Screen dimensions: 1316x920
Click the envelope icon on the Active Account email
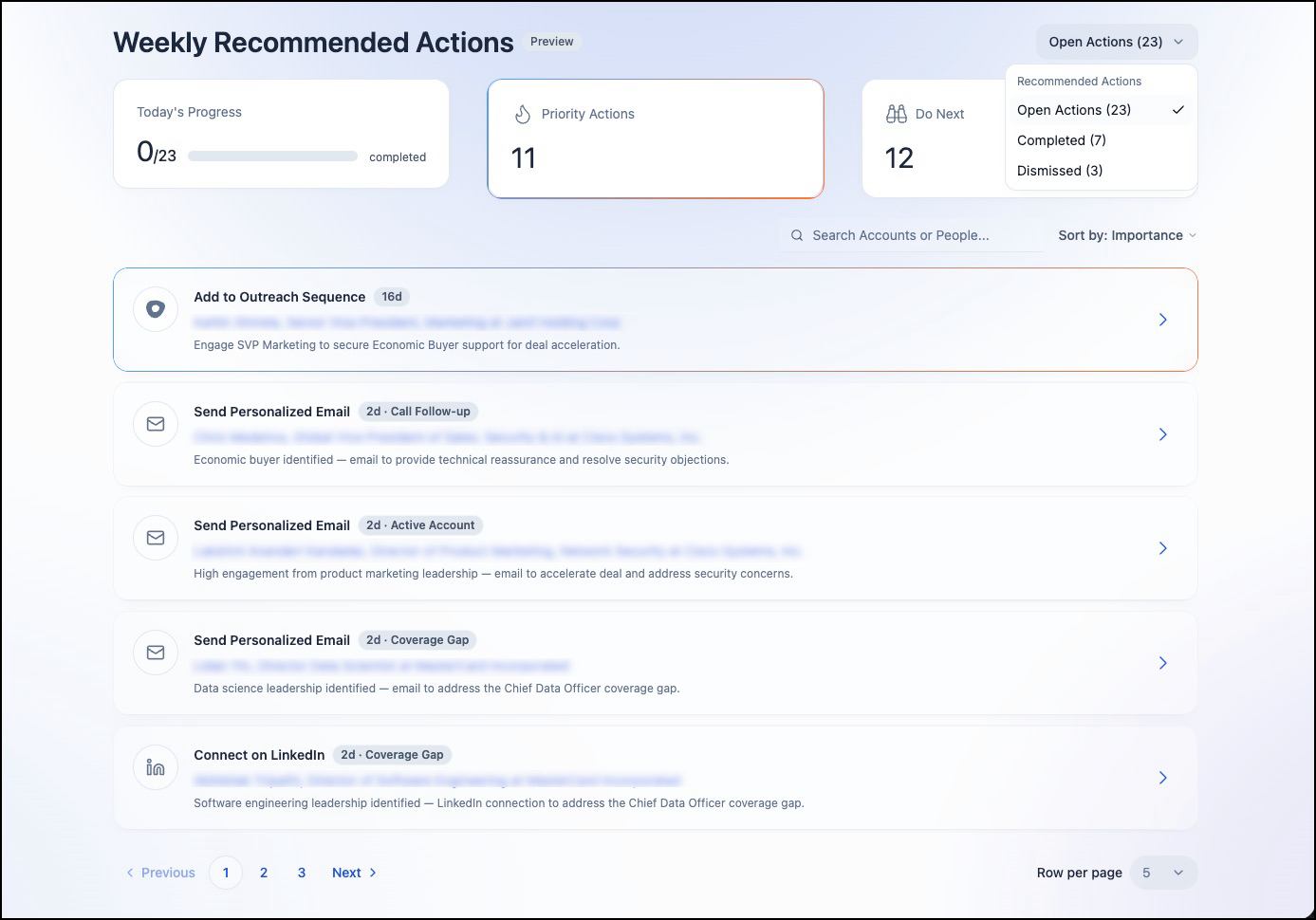(x=156, y=538)
